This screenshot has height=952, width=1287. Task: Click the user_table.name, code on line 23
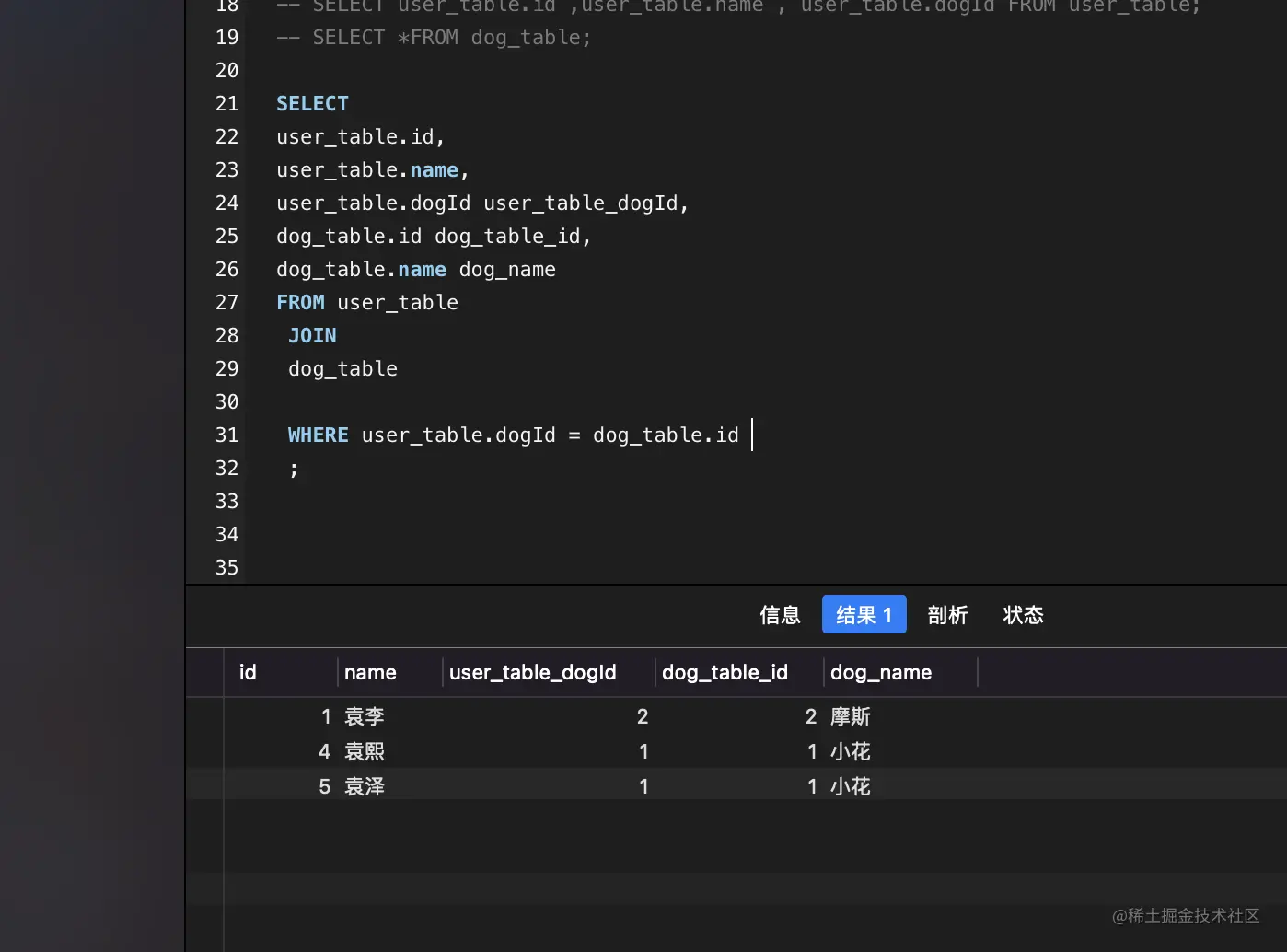pos(373,170)
